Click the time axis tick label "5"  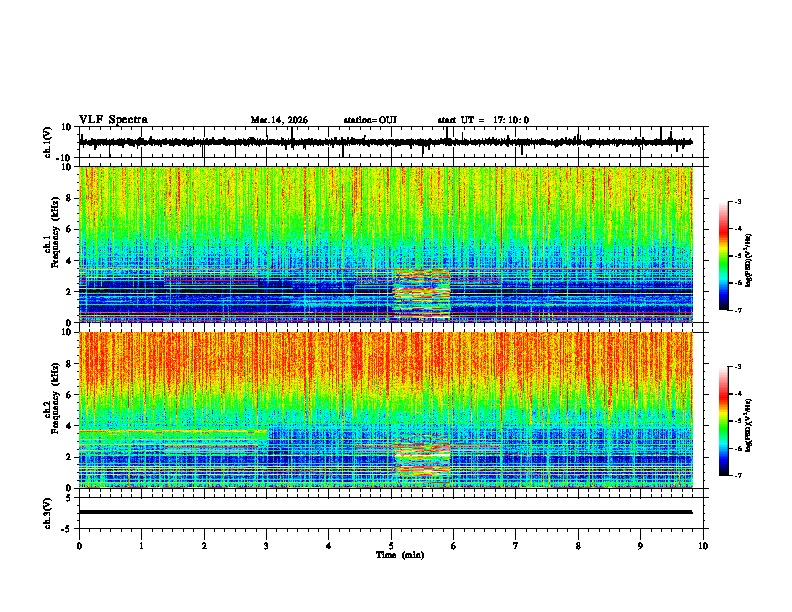click(391, 546)
